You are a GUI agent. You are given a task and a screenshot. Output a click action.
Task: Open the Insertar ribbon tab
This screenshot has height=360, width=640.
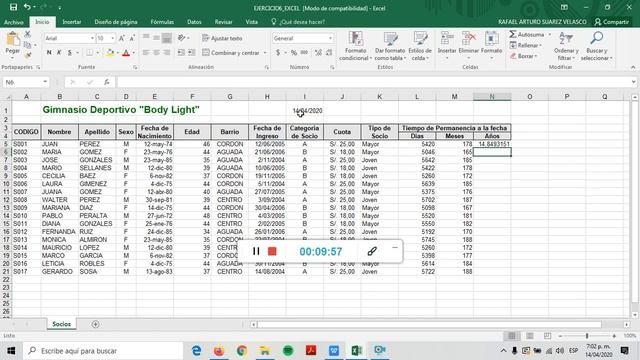(71, 22)
